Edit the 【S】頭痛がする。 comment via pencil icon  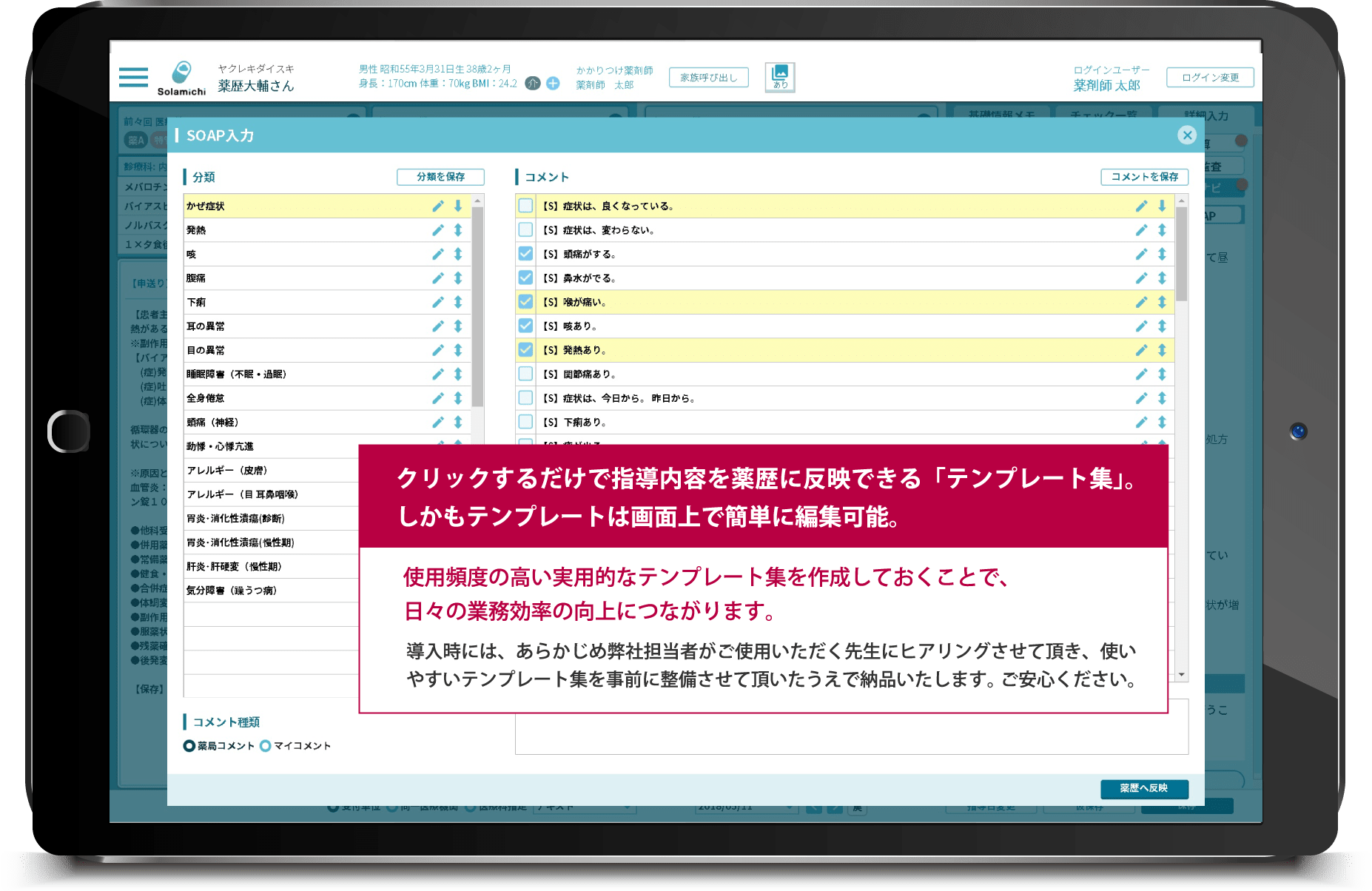pyautogui.click(x=1141, y=255)
